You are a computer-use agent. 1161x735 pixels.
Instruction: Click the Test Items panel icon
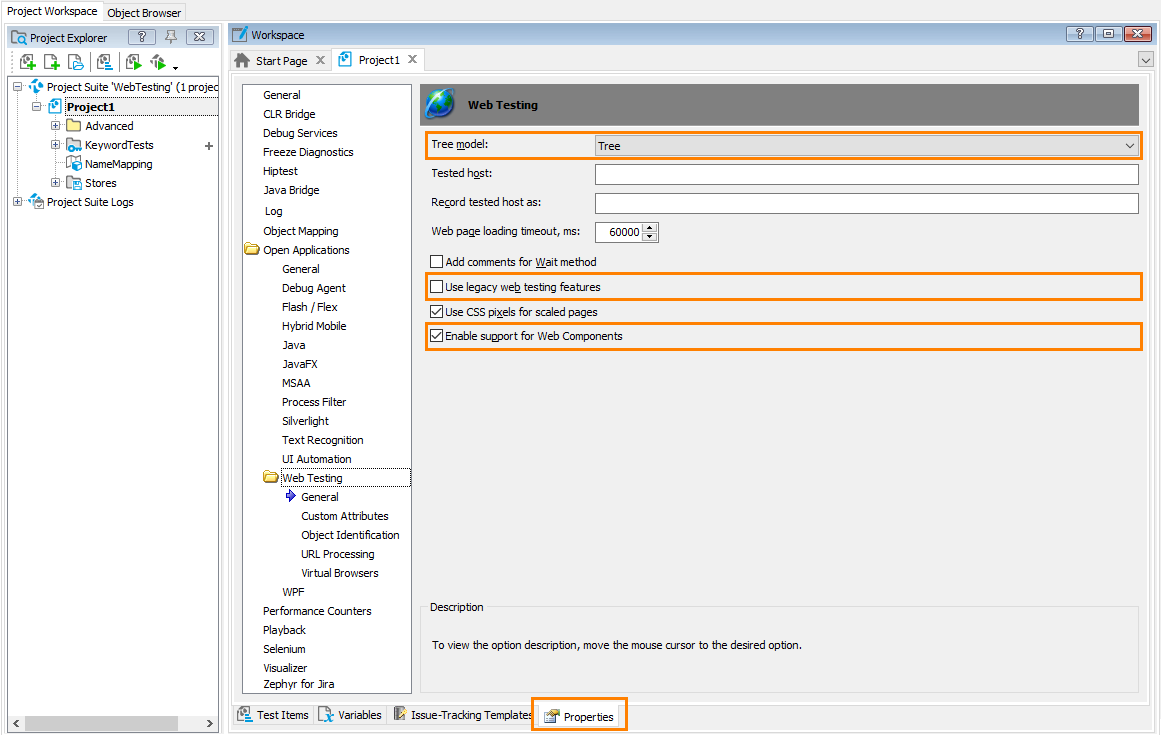click(x=272, y=714)
